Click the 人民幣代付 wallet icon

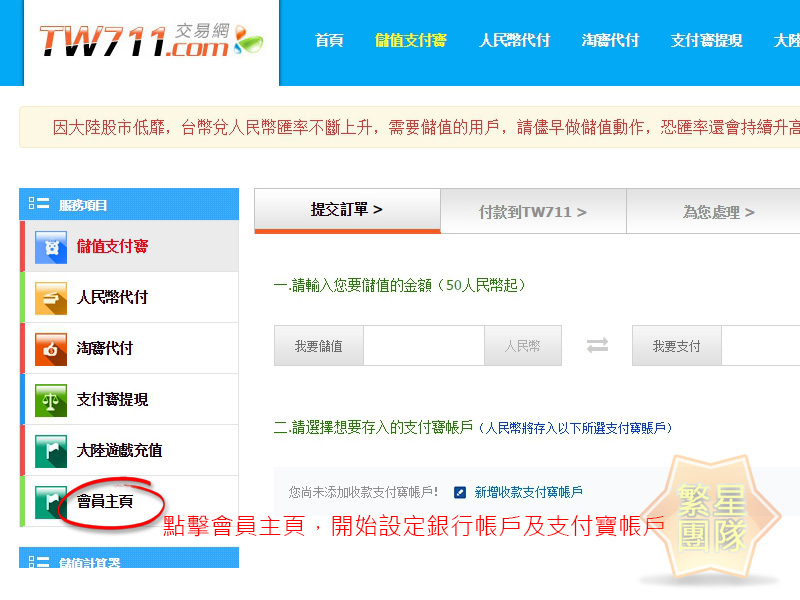(51, 298)
